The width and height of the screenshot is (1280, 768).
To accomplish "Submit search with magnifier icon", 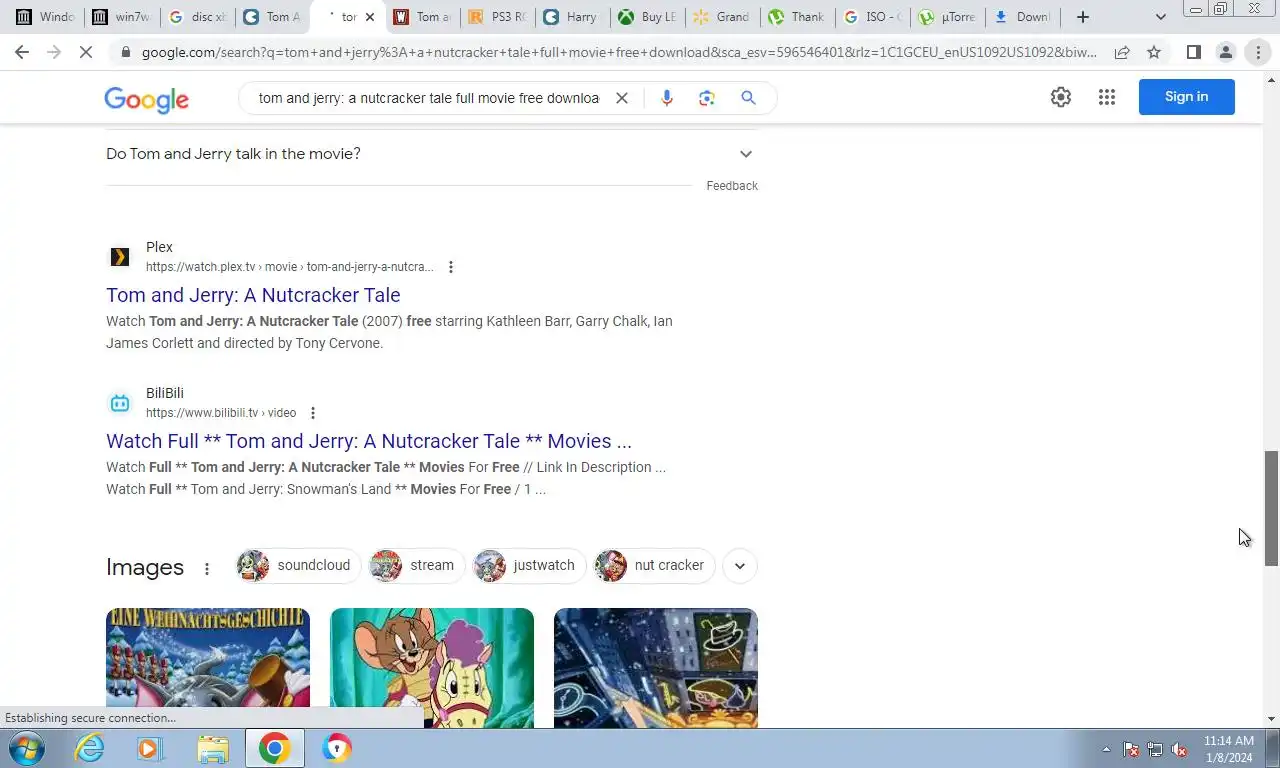I will pyautogui.click(x=748, y=98).
